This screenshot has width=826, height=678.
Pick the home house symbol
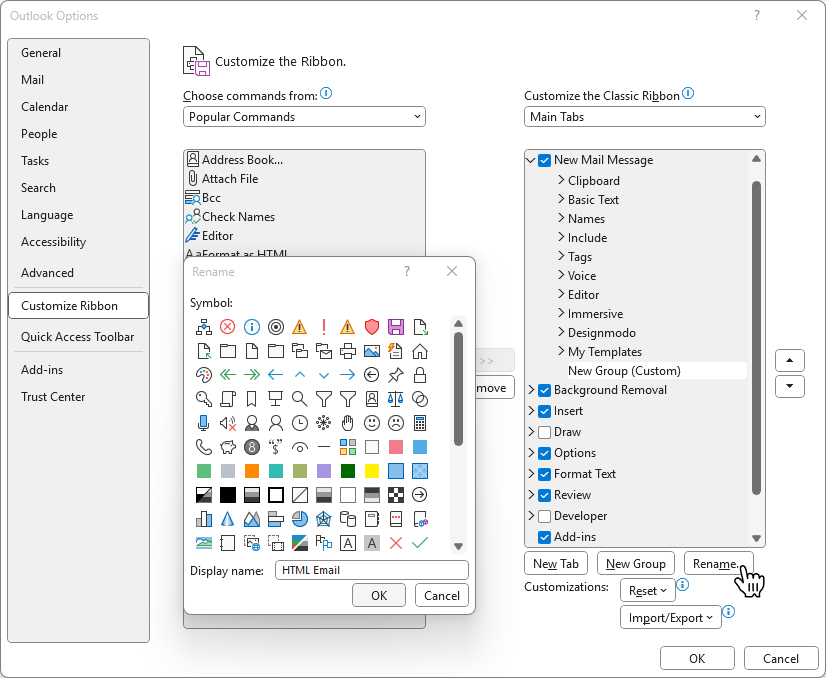click(420, 351)
